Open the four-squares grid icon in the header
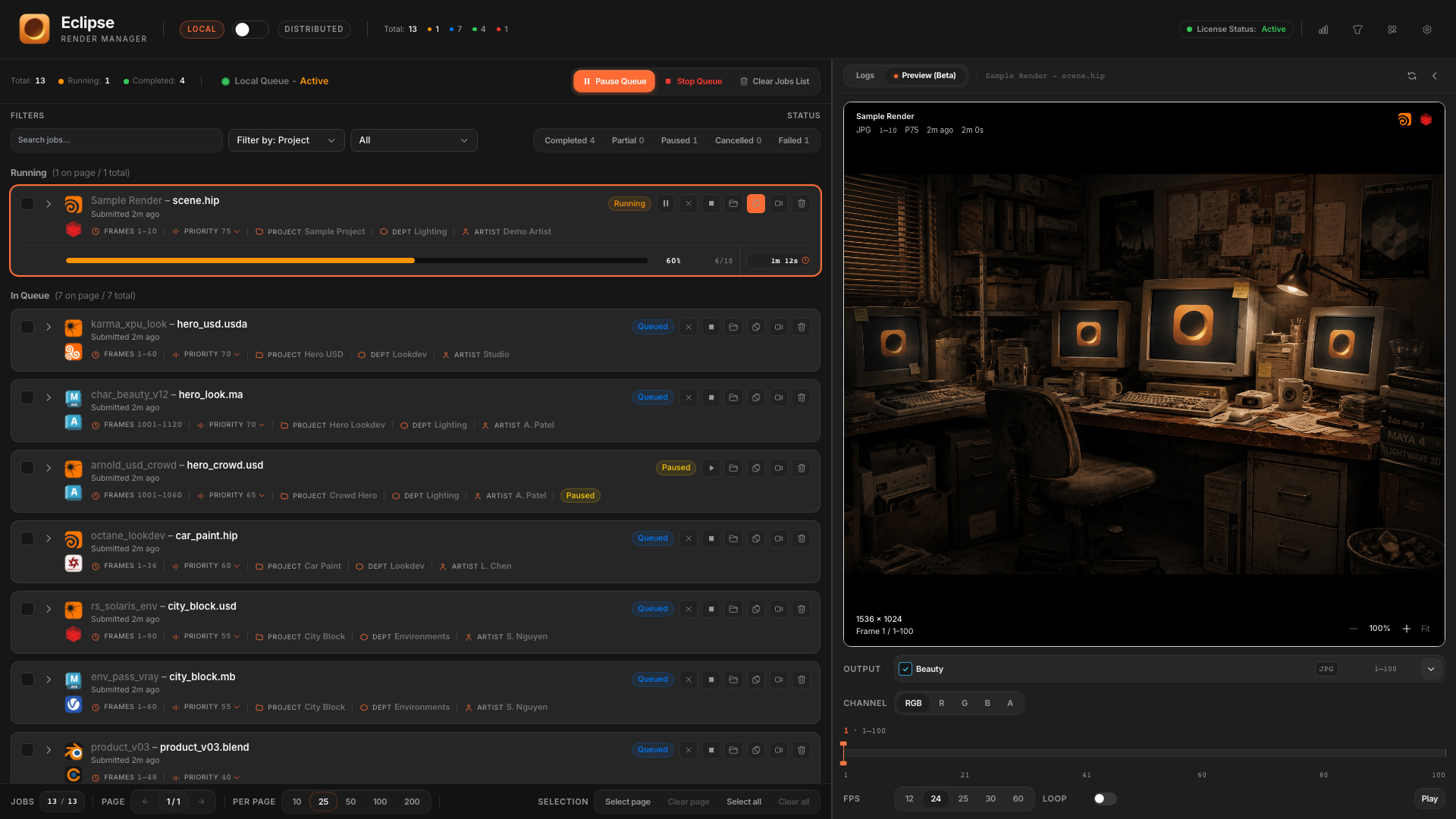 (1392, 30)
